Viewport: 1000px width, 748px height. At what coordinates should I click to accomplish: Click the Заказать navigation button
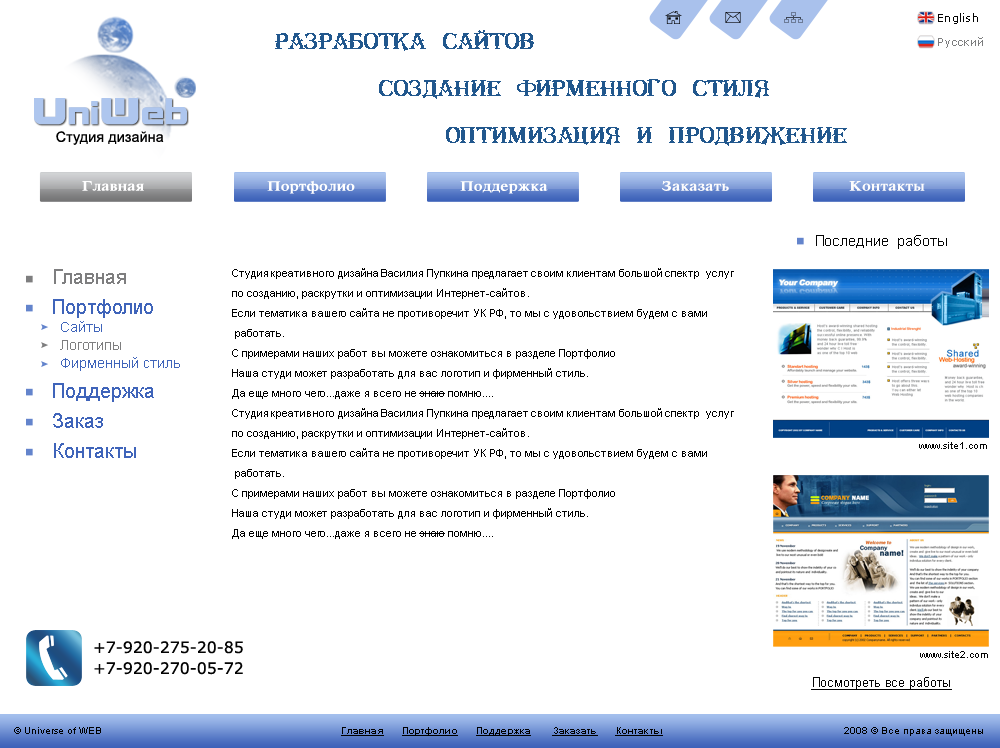click(695, 186)
